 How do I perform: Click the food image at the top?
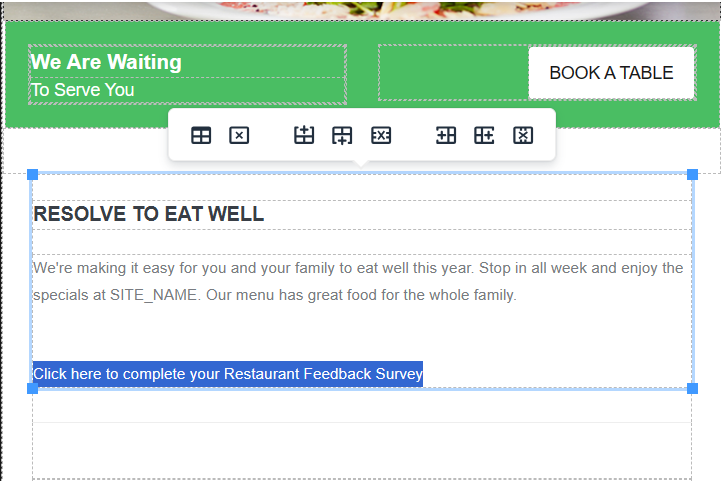(x=360, y=10)
